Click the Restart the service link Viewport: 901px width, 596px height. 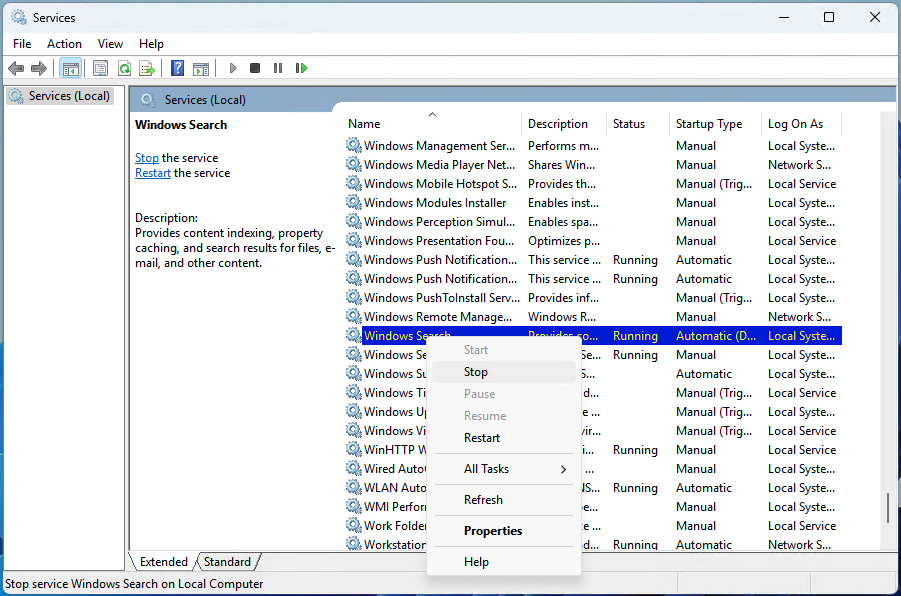[152, 172]
